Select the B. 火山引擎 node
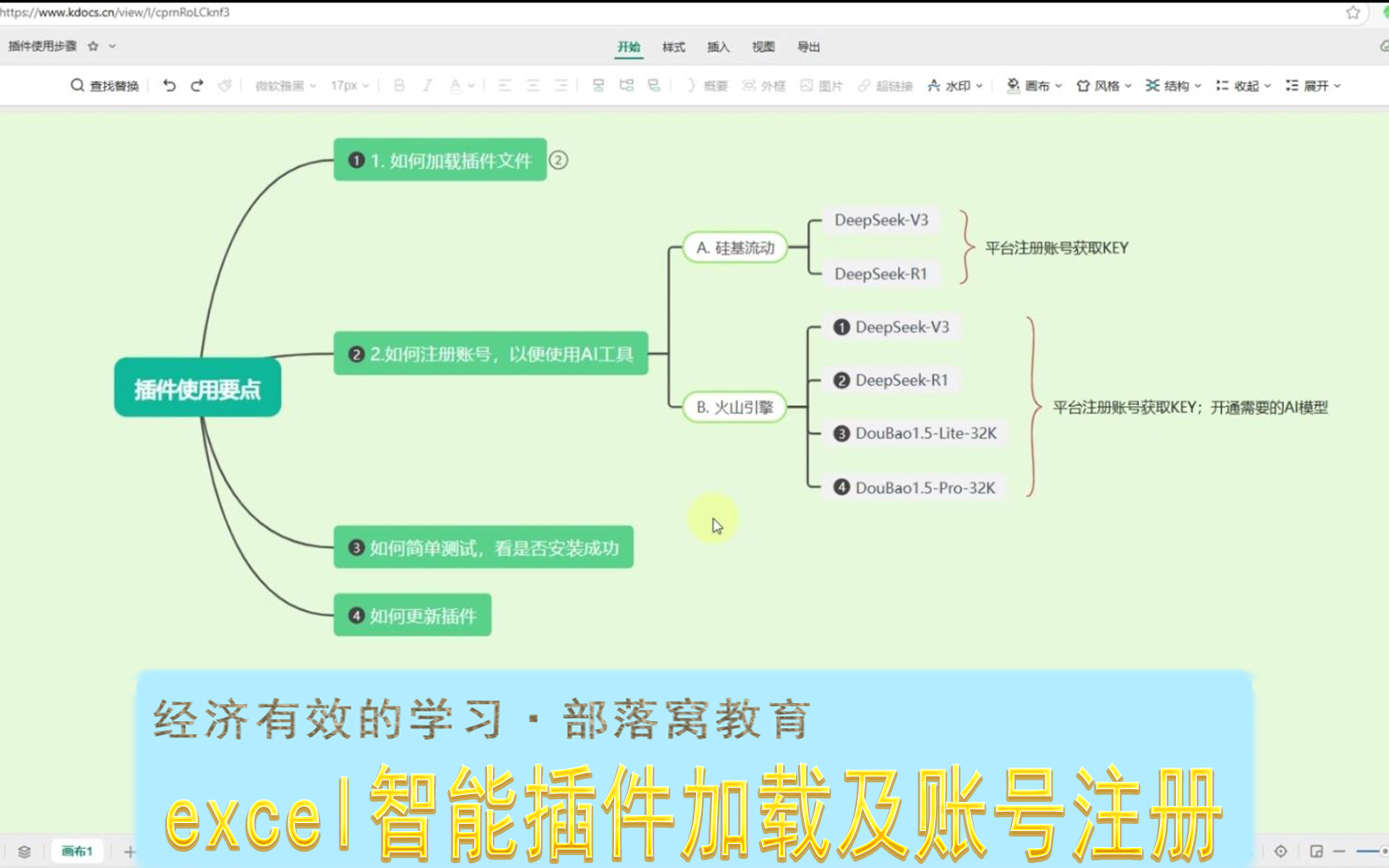This screenshot has height=868, width=1389. [735, 407]
